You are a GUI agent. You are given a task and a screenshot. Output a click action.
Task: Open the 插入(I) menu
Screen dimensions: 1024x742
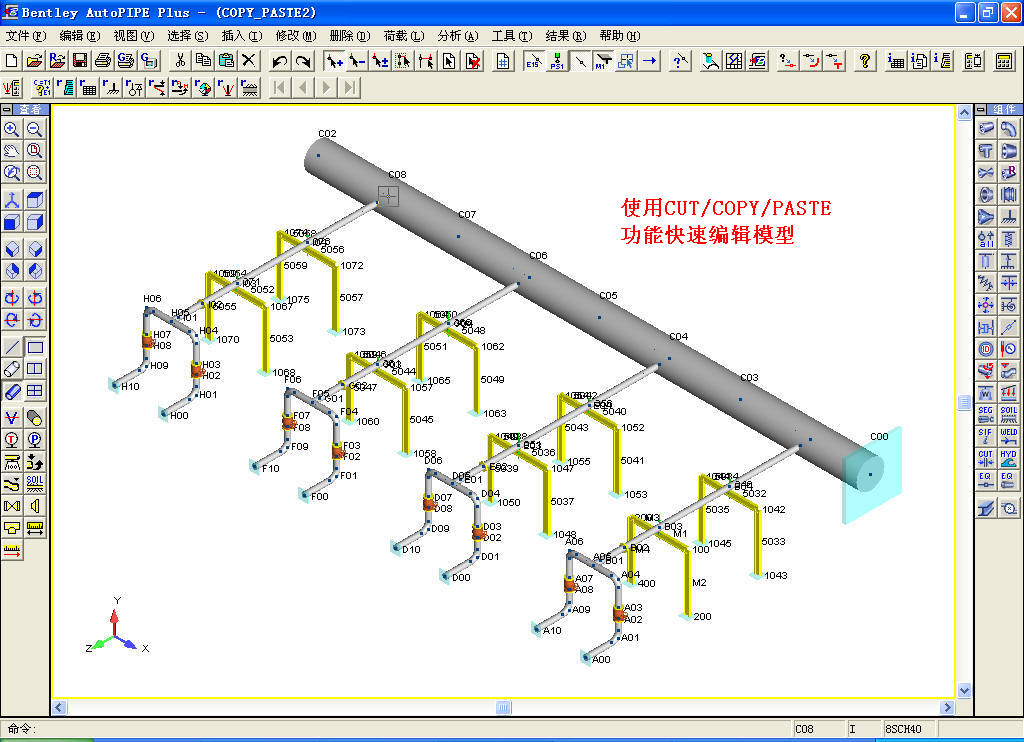242,36
